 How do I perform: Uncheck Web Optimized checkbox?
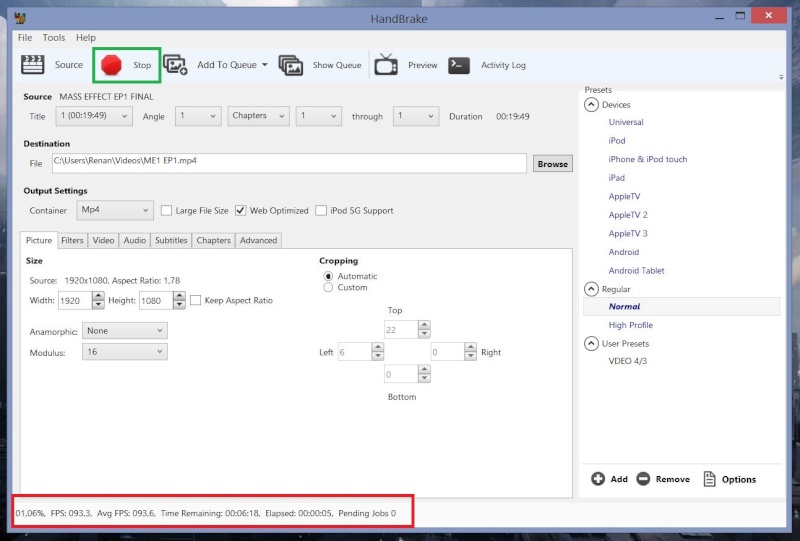[240, 210]
